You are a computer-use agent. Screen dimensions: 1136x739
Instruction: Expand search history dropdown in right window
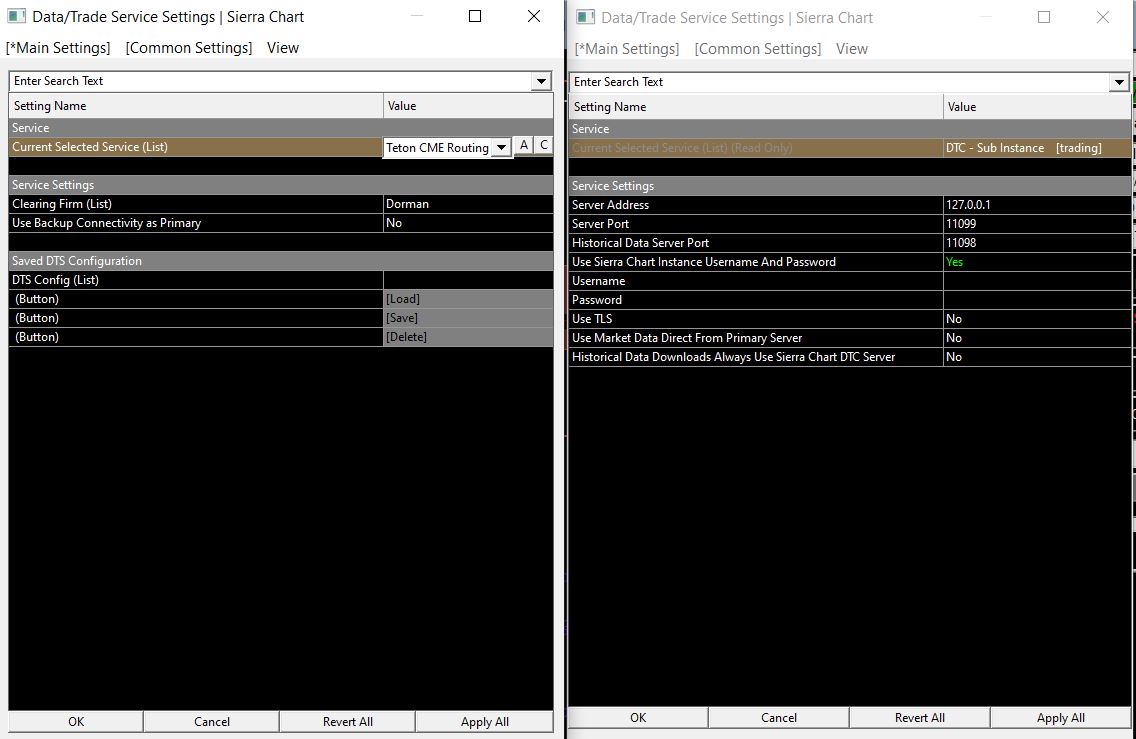click(1119, 82)
